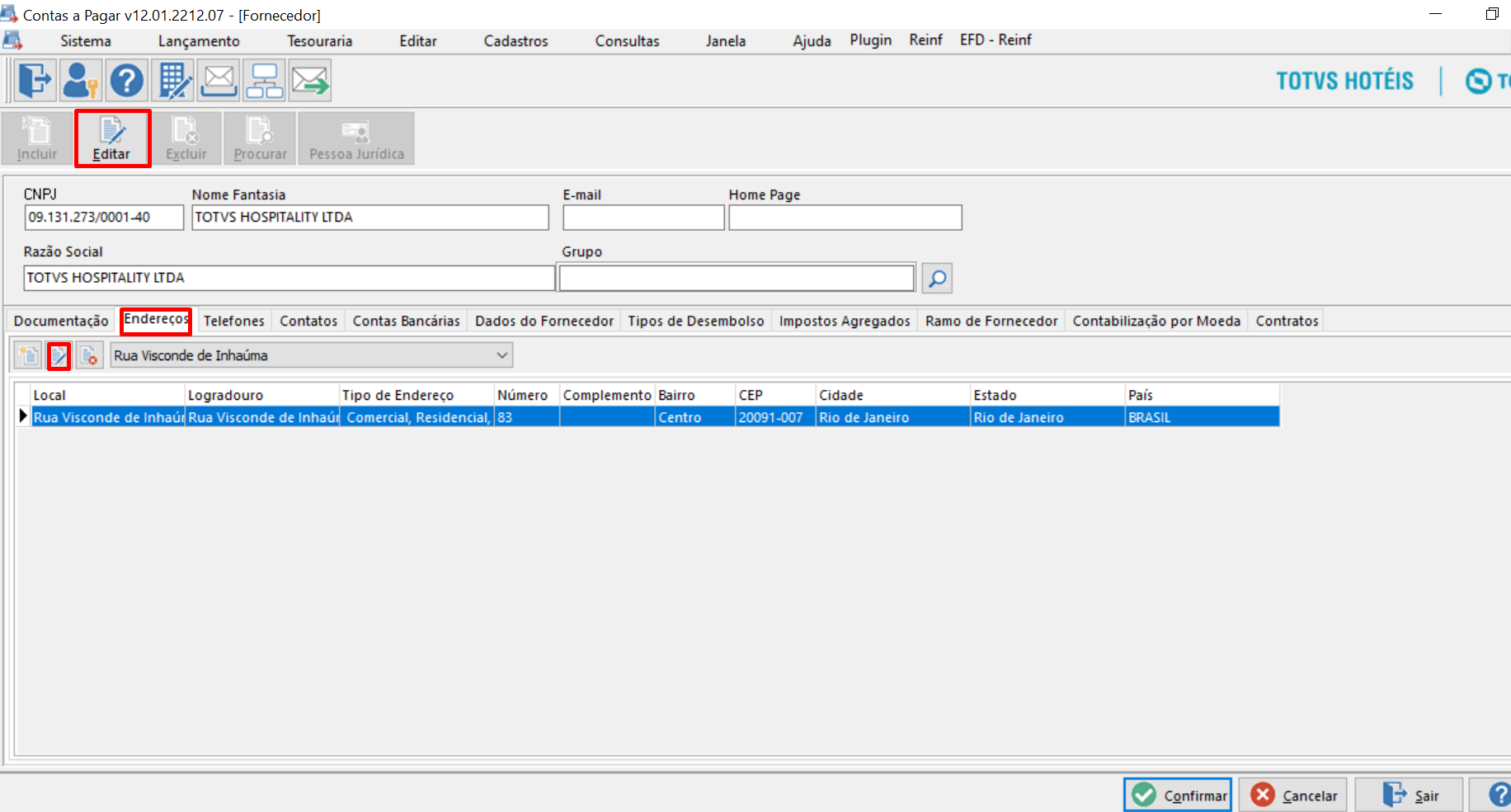Click the CEP column header

[775, 396]
